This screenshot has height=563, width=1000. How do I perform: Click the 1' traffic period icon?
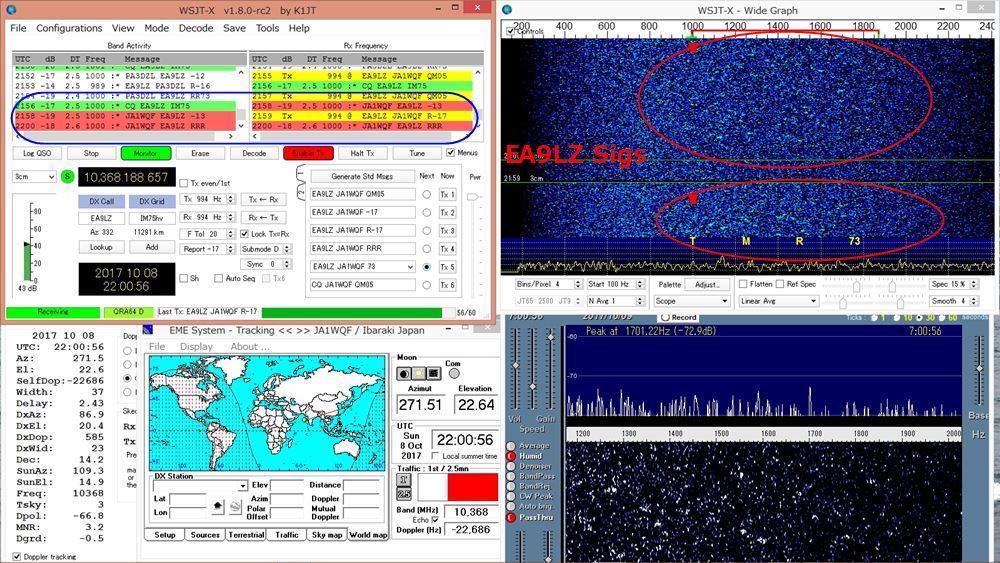point(404,479)
